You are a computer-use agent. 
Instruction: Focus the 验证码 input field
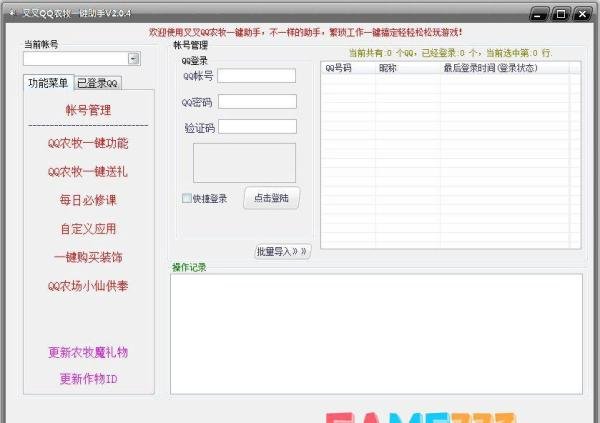pos(257,127)
